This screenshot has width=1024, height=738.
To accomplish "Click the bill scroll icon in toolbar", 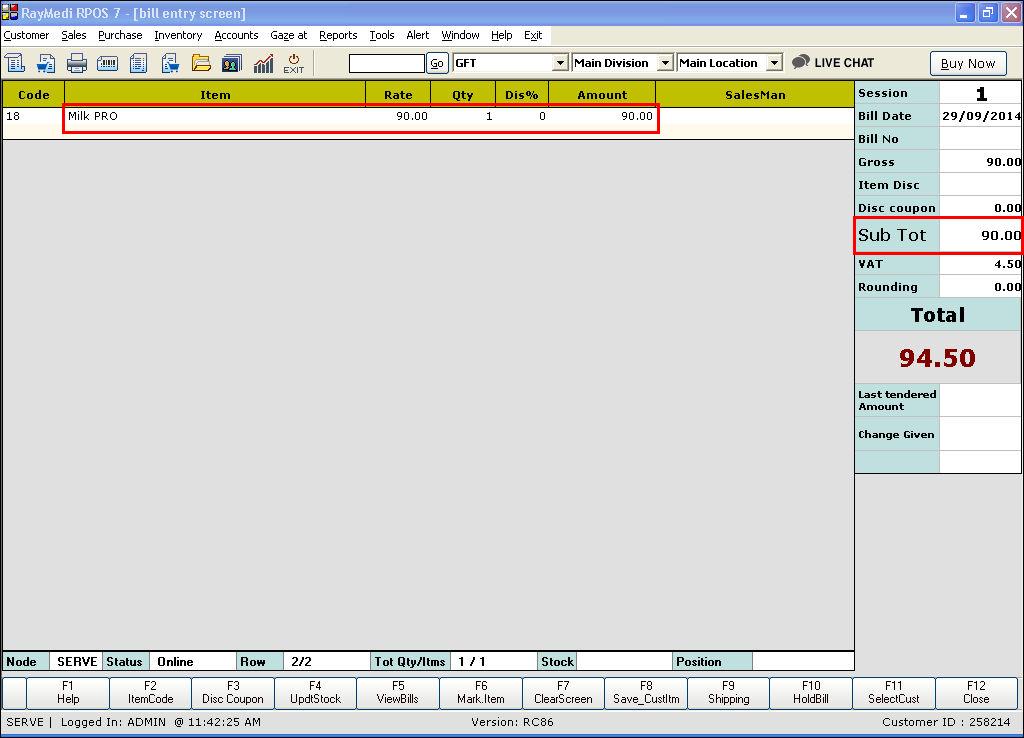I will click(15, 63).
